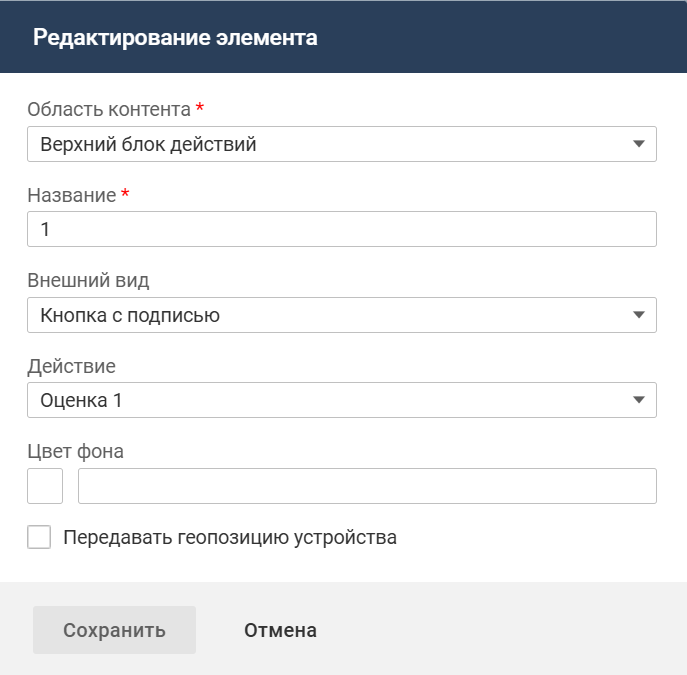Click the Редактирование элемента dialog title

click(x=175, y=38)
